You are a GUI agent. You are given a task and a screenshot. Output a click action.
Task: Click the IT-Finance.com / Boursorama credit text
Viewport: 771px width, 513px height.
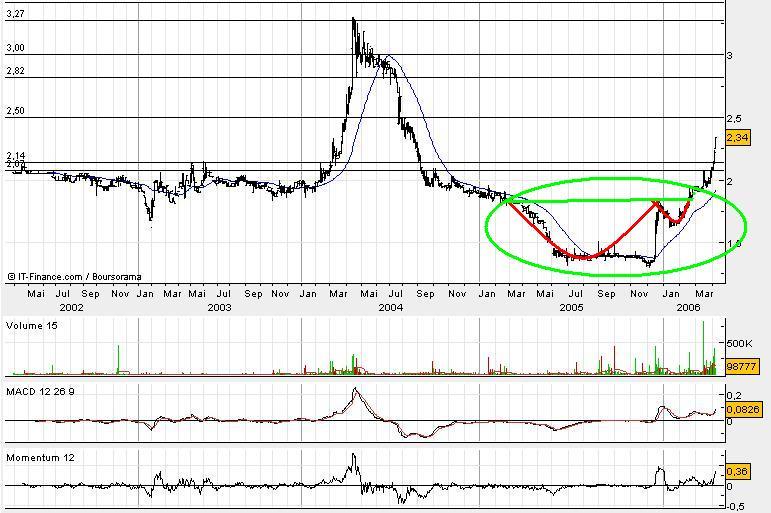pos(75,277)
